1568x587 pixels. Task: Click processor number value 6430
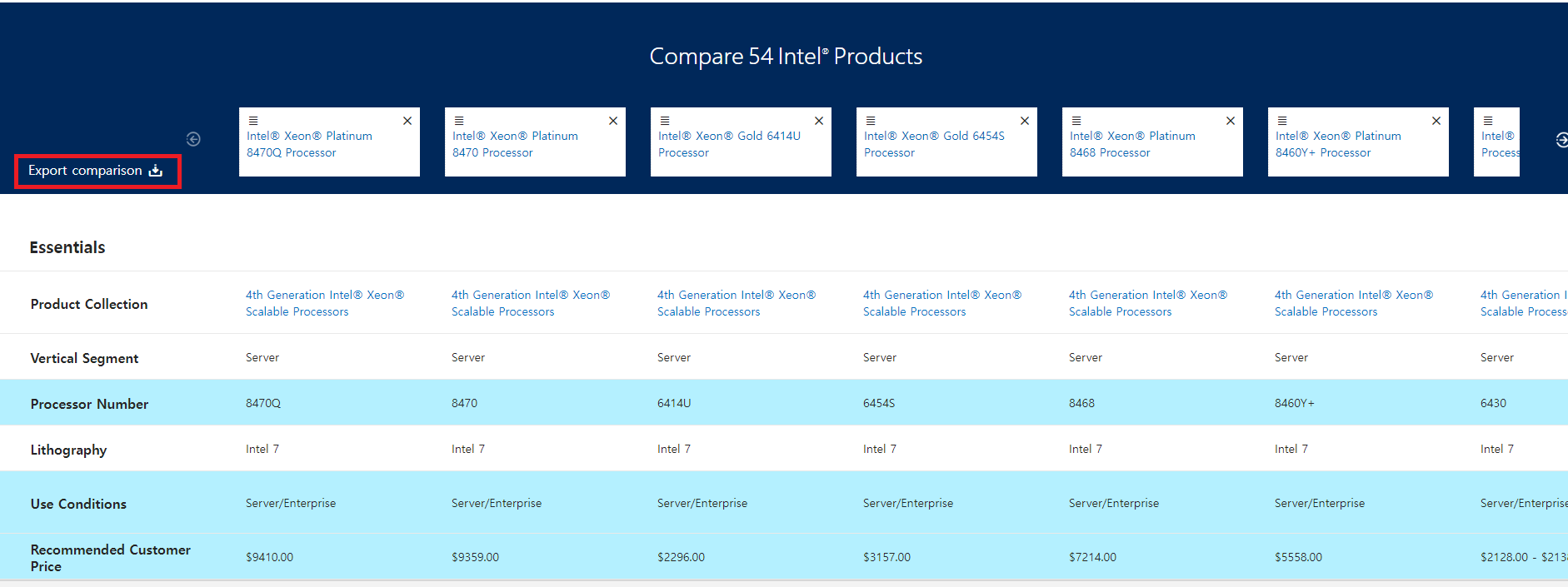(1493, 403)
